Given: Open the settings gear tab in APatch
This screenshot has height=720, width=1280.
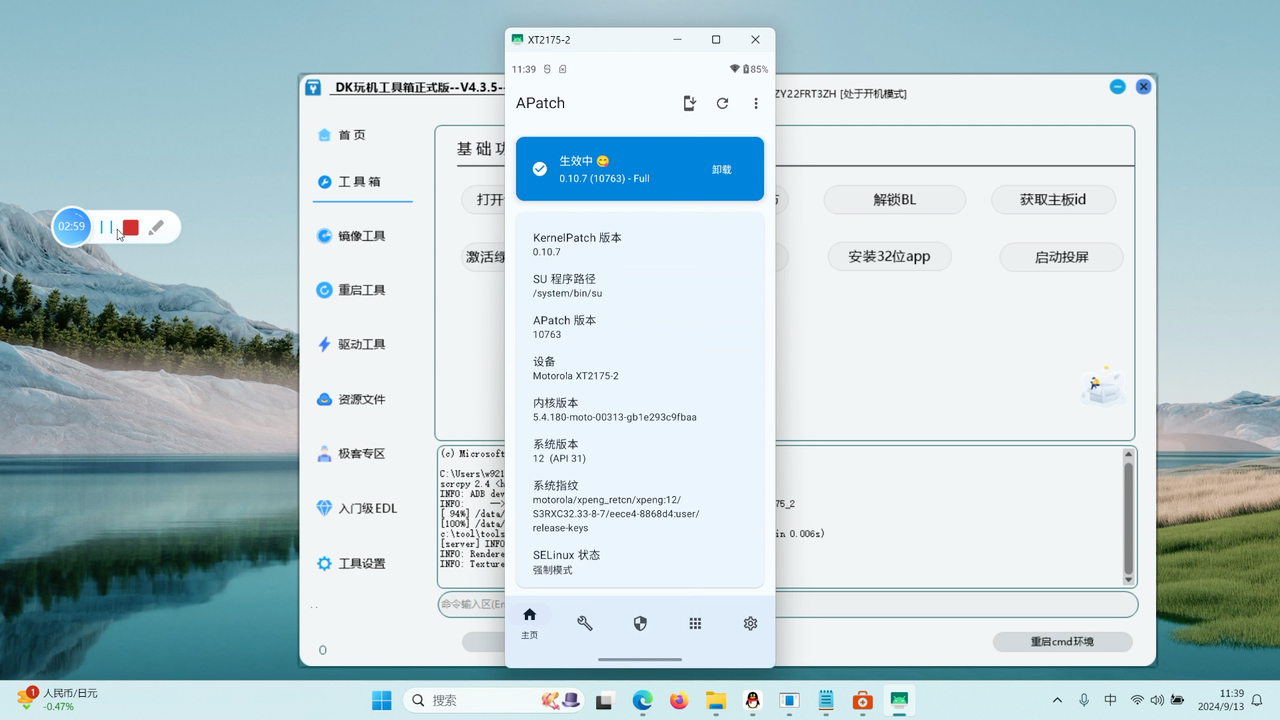Looking at the screenshot, I should (x=750, y=623).
